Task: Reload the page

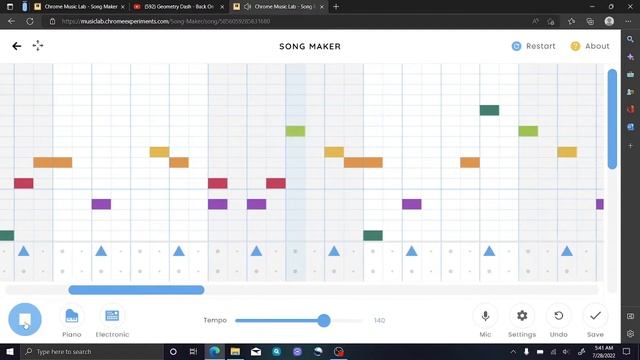Action: [x=30, y=21]
